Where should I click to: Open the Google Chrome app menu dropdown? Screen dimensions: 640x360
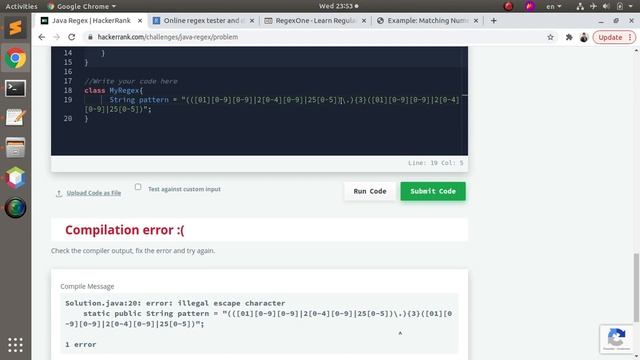click(82, 6)
